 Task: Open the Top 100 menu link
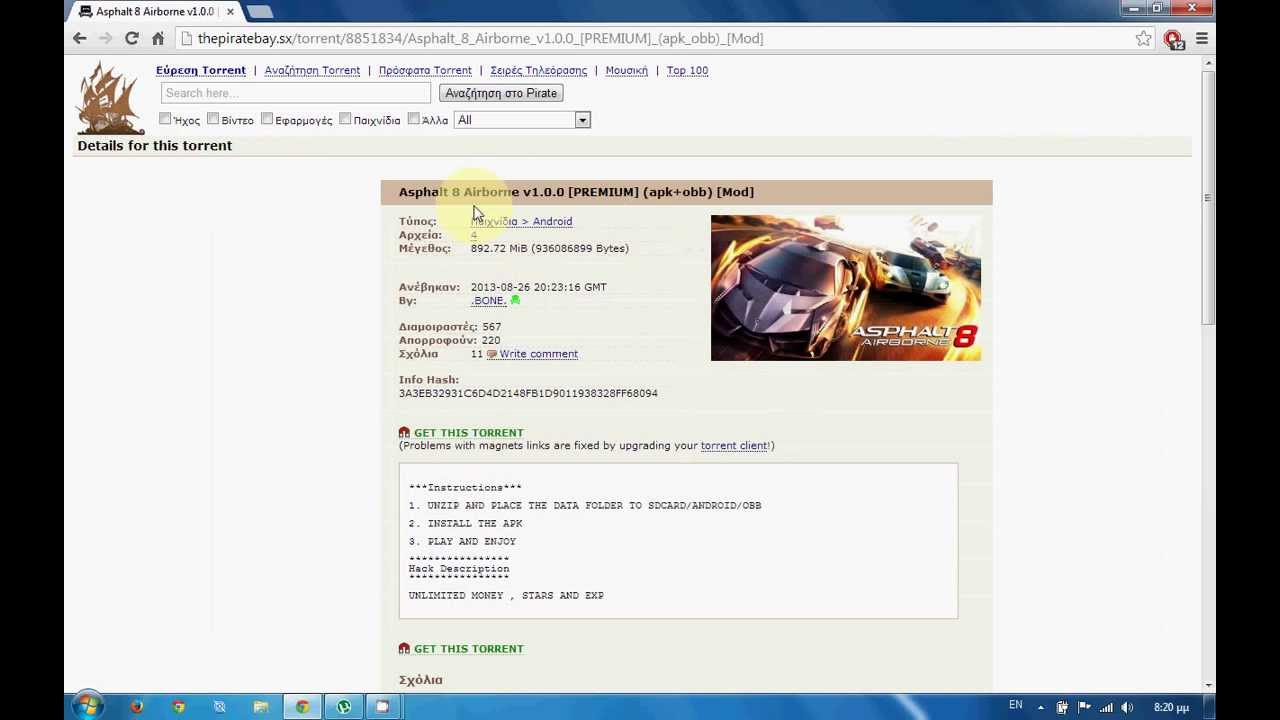click(687, 70)
